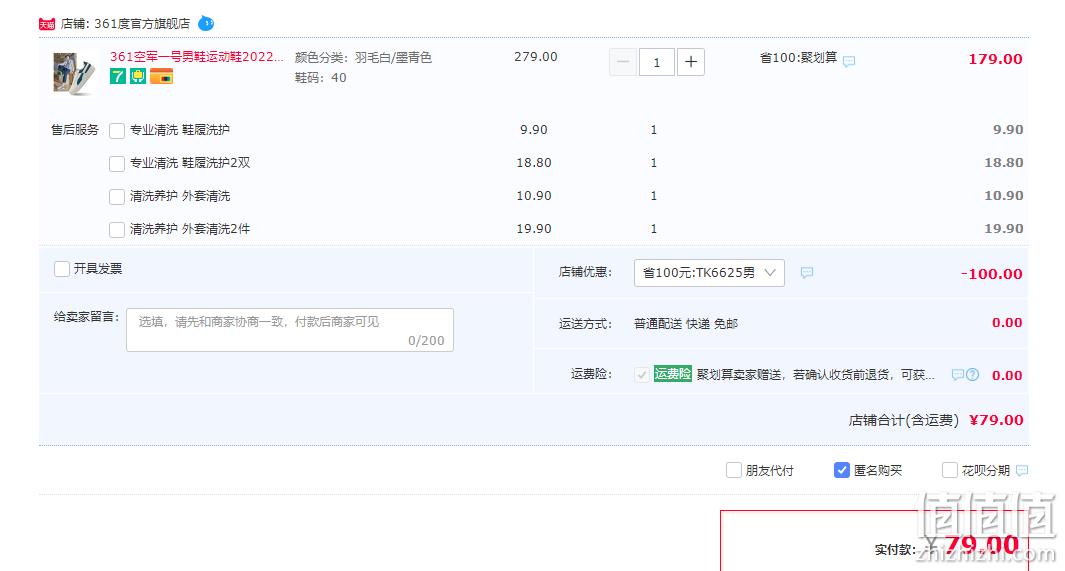Click the orange credit card badge

162,77
